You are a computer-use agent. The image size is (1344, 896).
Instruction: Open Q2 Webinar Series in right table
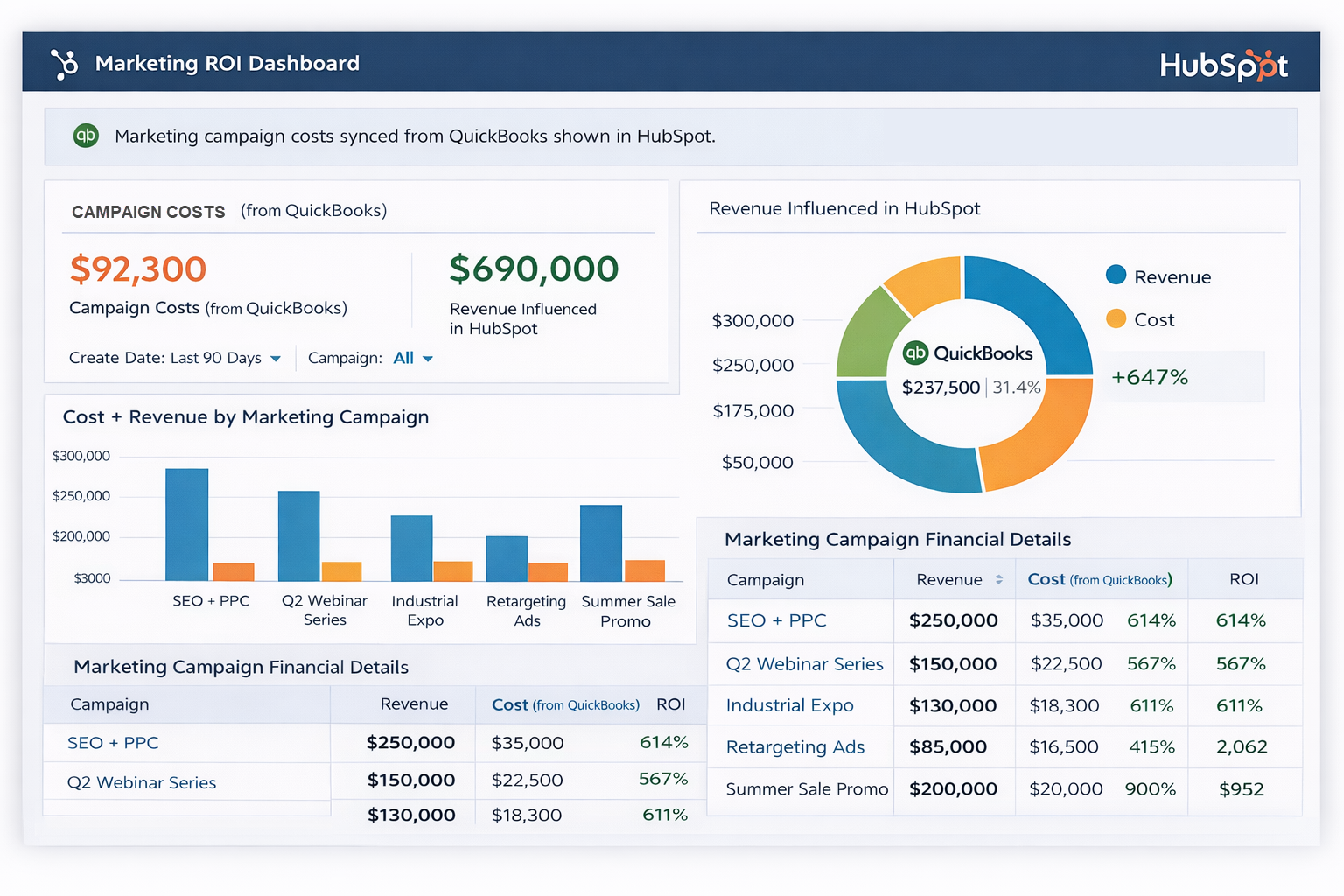click(x=804, y=664)
